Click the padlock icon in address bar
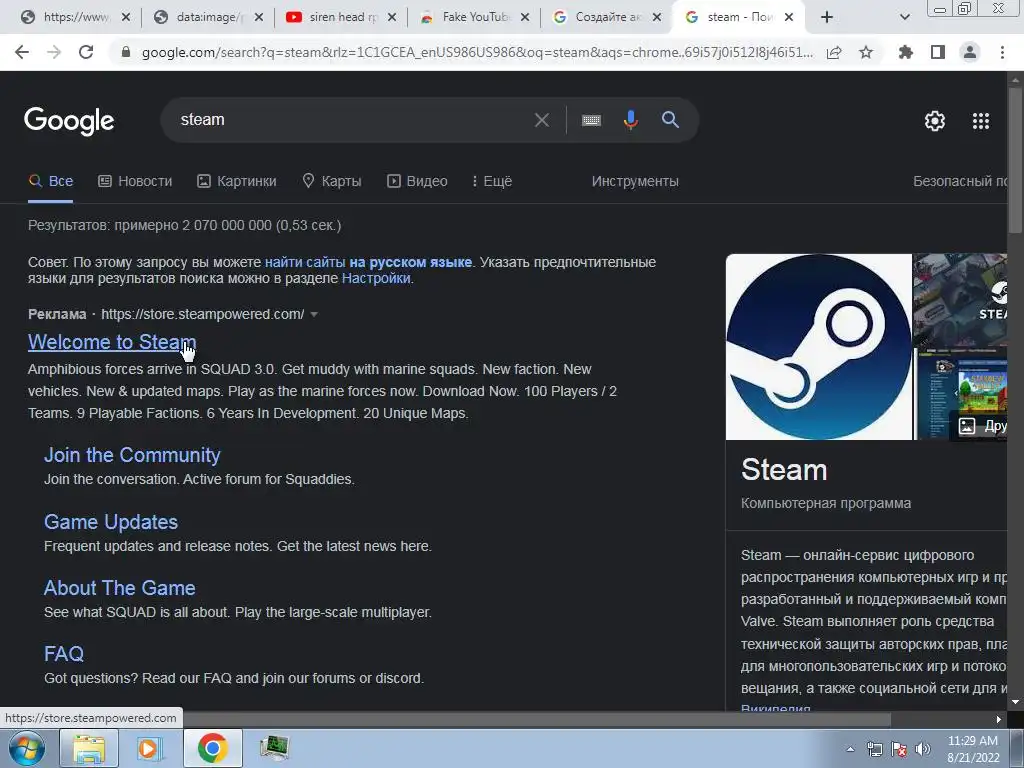This screenshot has width=1024, height=768. click(x=126, y=53)
